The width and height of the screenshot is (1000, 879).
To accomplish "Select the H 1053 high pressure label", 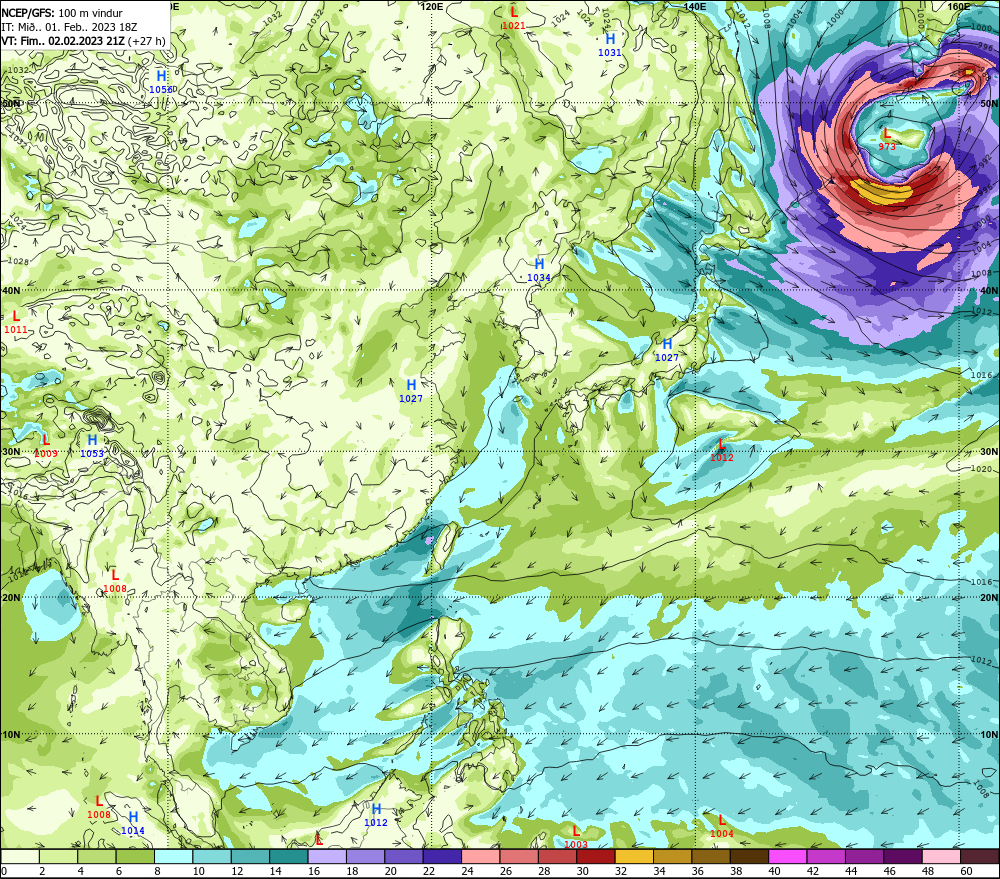I will click(92, 447).
